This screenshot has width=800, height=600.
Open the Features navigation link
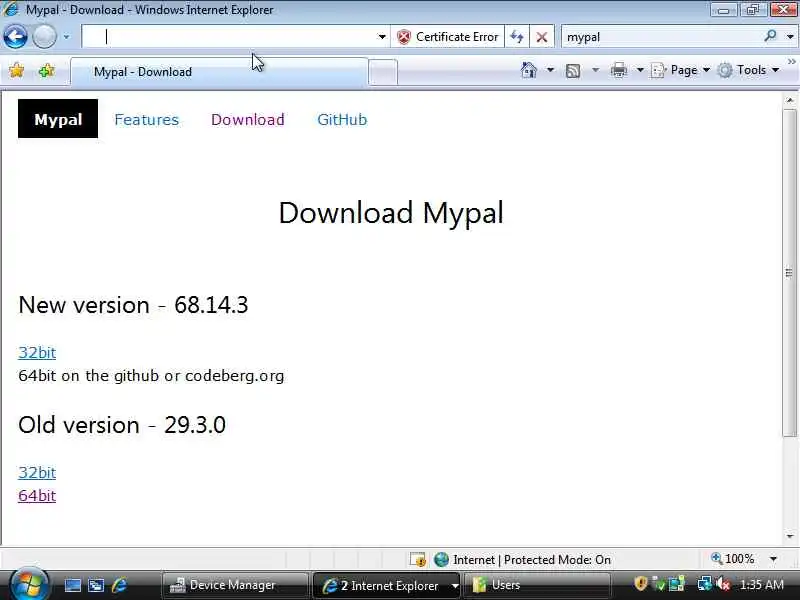tap(146, 119)
